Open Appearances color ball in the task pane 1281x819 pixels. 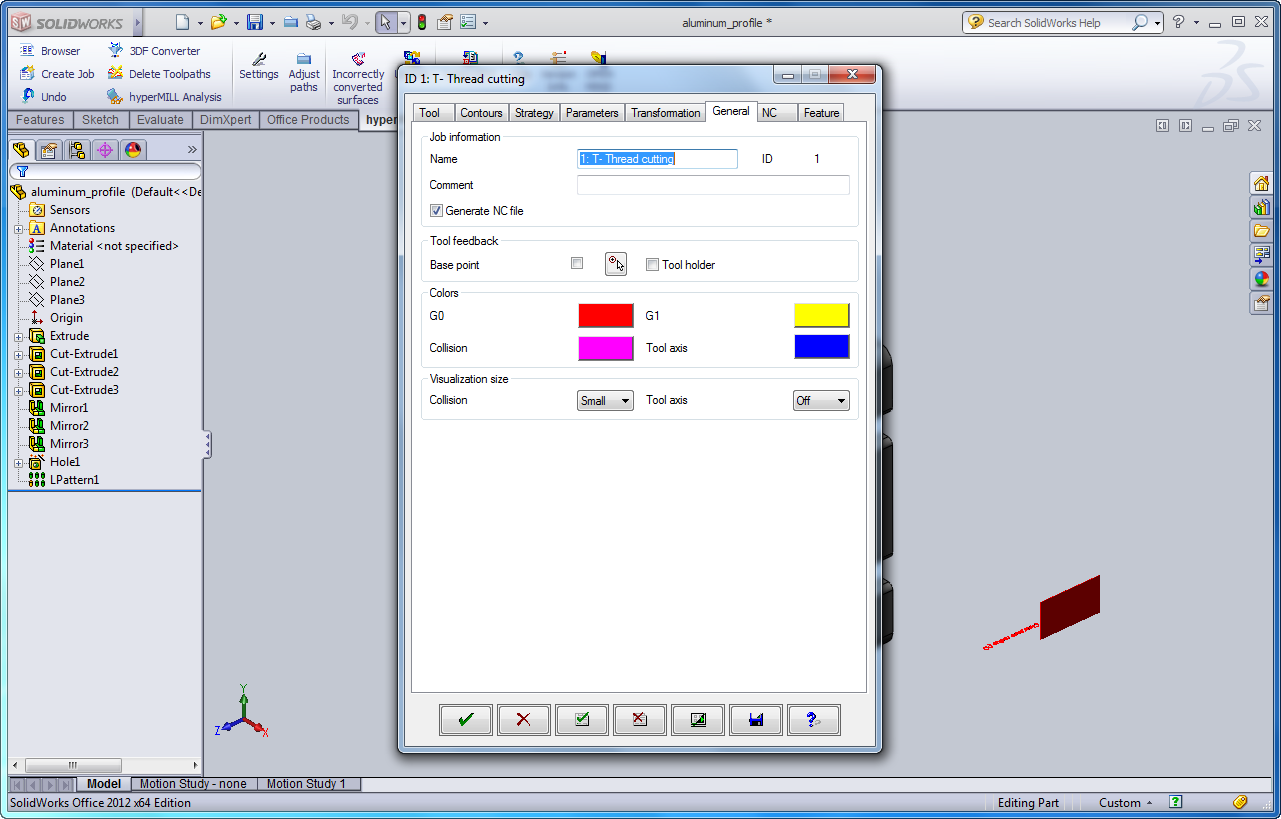click(1261, 279)
